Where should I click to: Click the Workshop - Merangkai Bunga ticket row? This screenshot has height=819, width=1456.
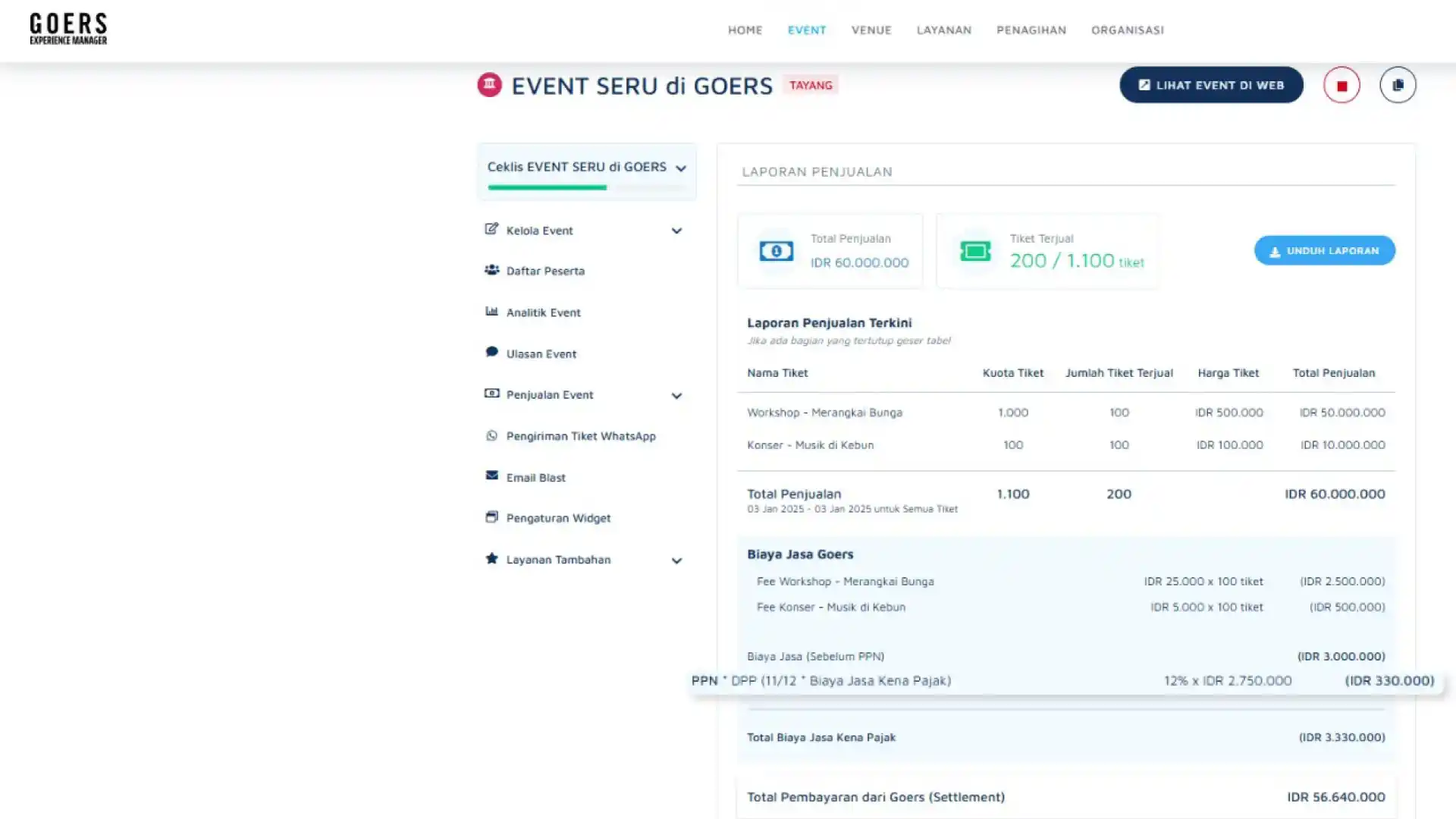tap(1065, 413)
